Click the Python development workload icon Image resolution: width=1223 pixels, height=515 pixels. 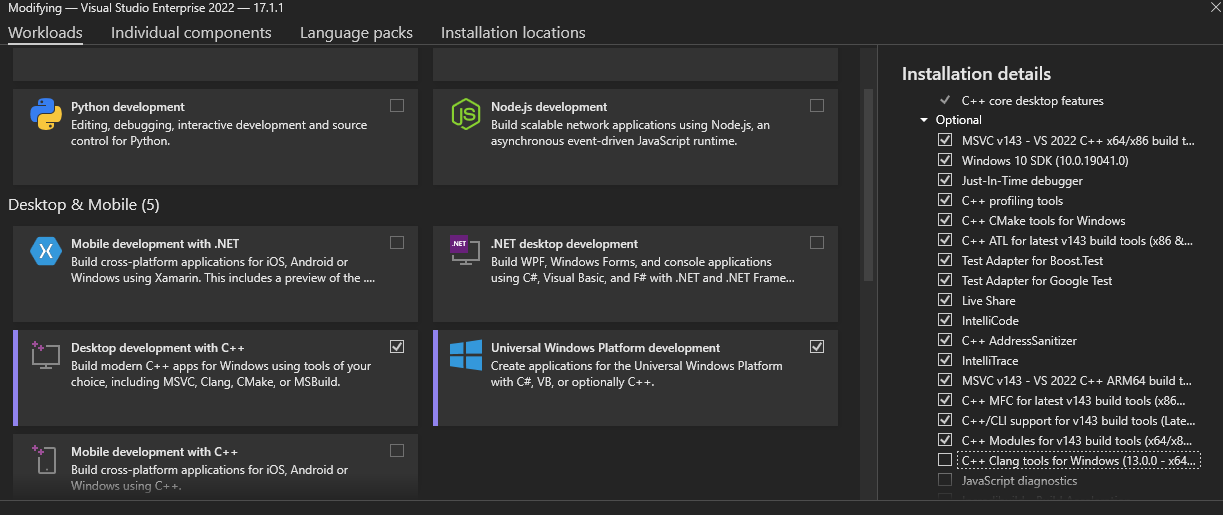(x=46, y=115)
